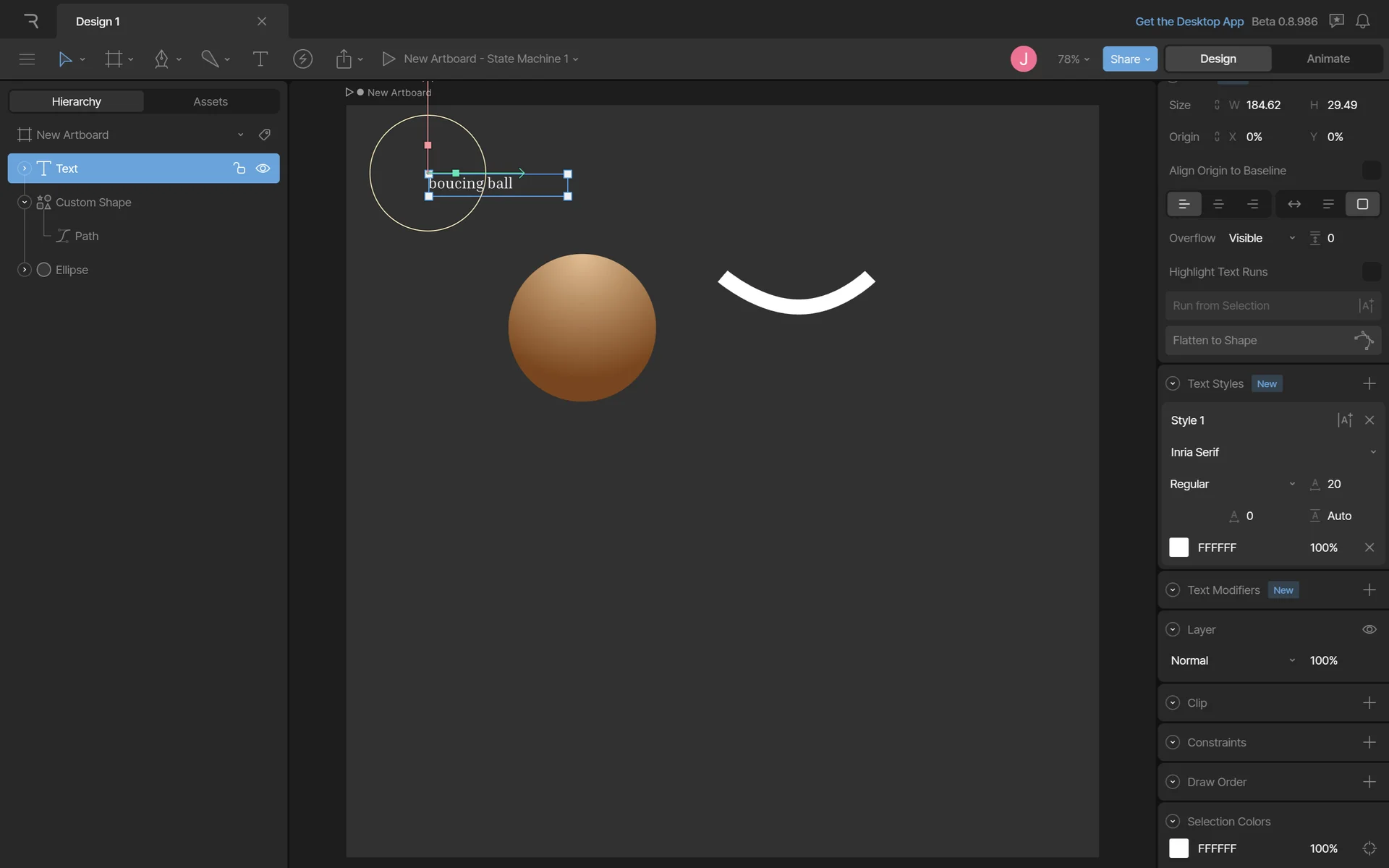The height and width of the screenshot is (868, 1389).
Task: Click the lightning bolt events icon
Action: click(x=302, y=59)
